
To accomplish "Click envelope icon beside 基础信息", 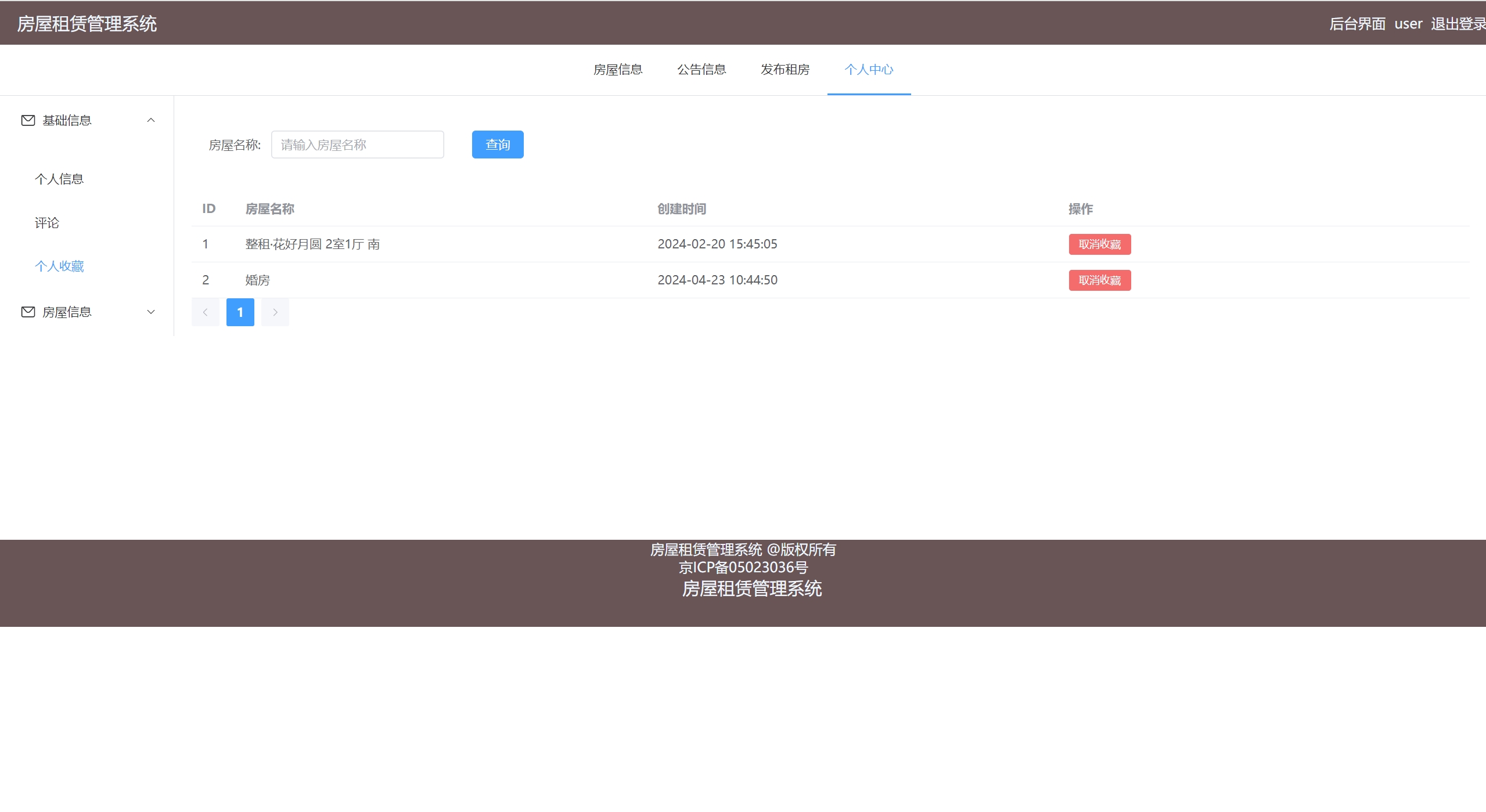I will pos(28,120).
